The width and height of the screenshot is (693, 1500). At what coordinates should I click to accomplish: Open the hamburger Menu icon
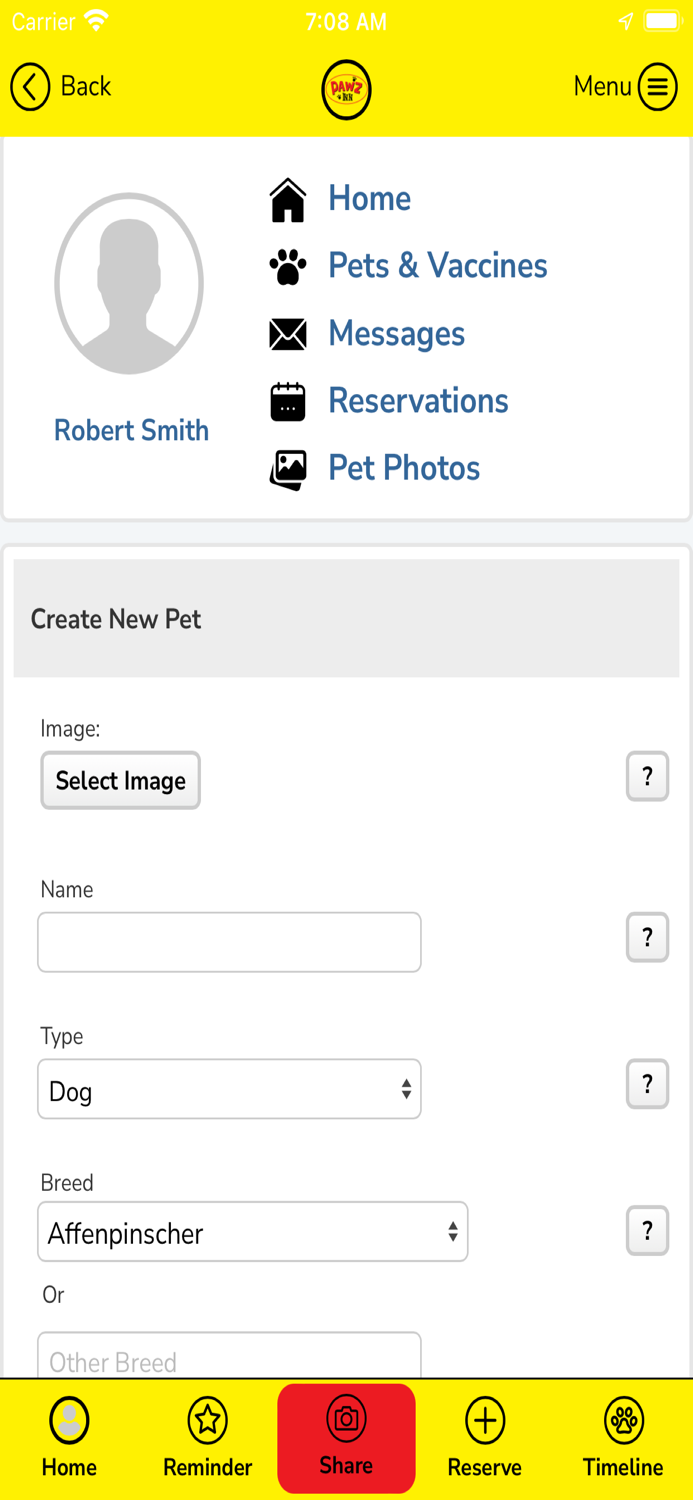pos(657,88)
